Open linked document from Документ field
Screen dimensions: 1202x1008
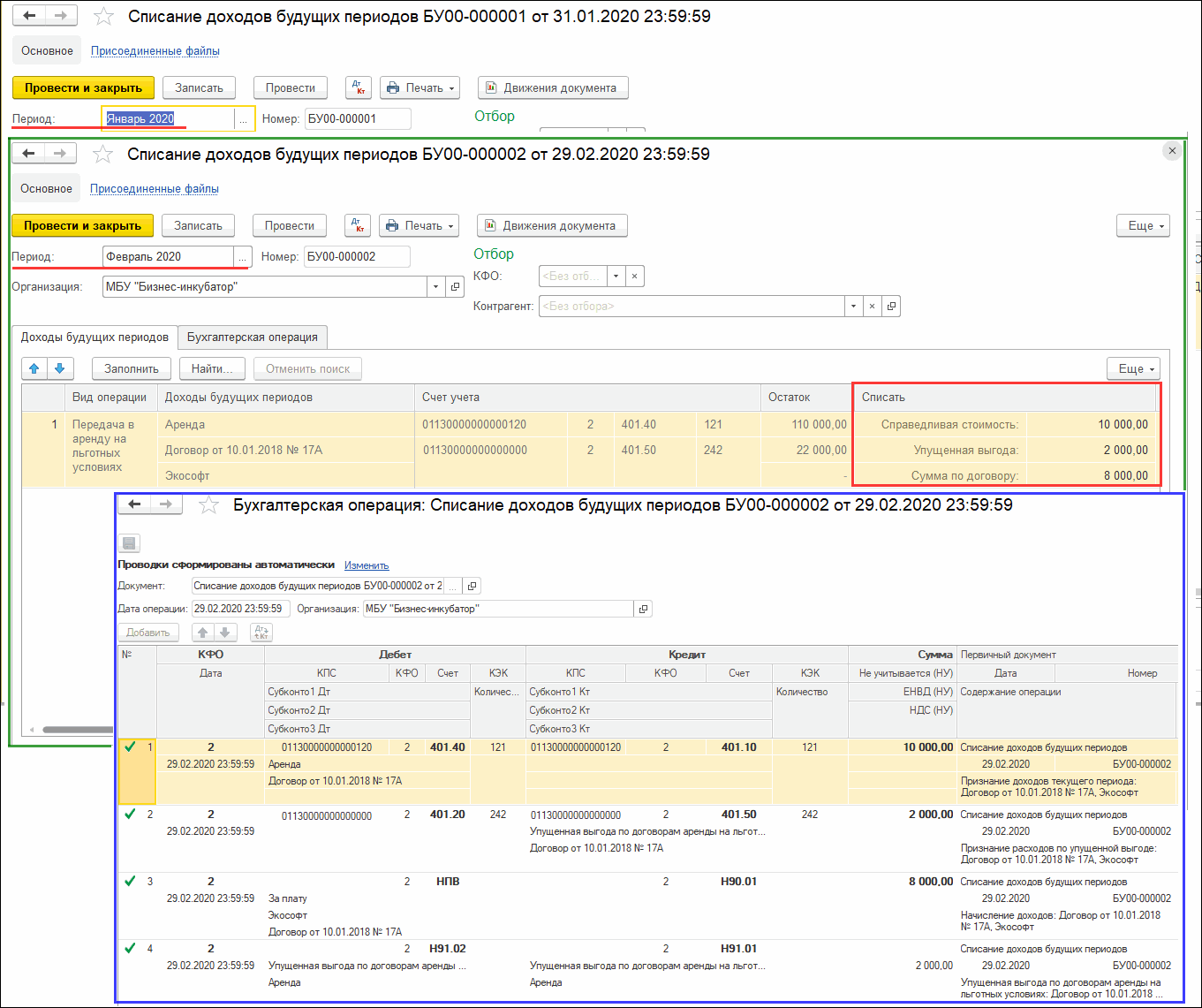point(472,586)
